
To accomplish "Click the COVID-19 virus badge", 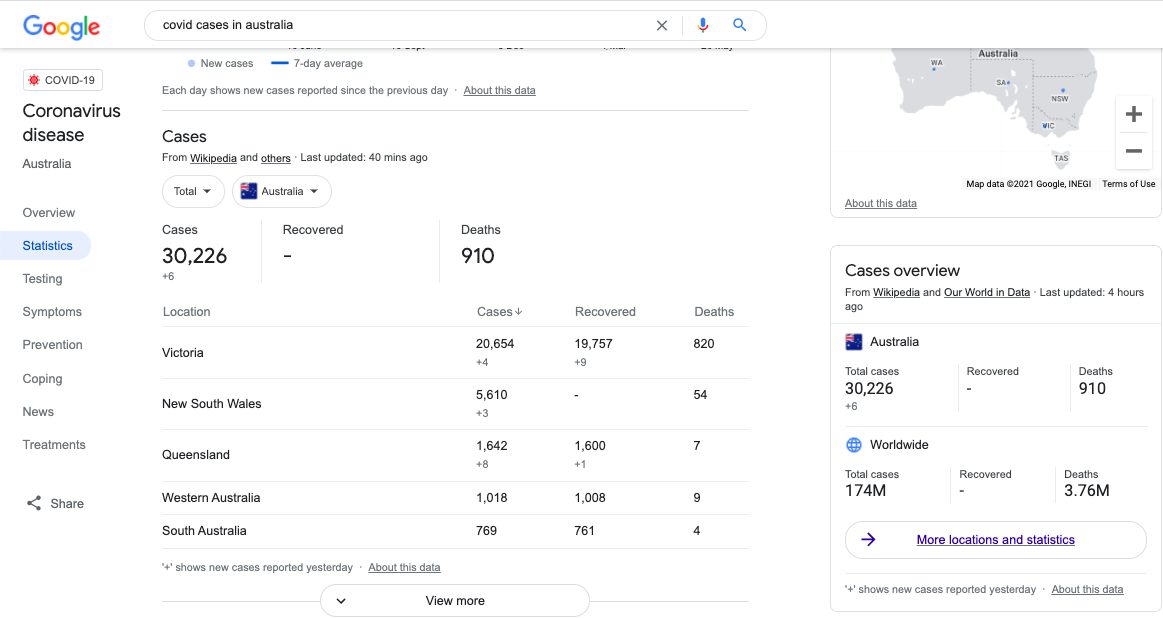I will coord(63,80).
